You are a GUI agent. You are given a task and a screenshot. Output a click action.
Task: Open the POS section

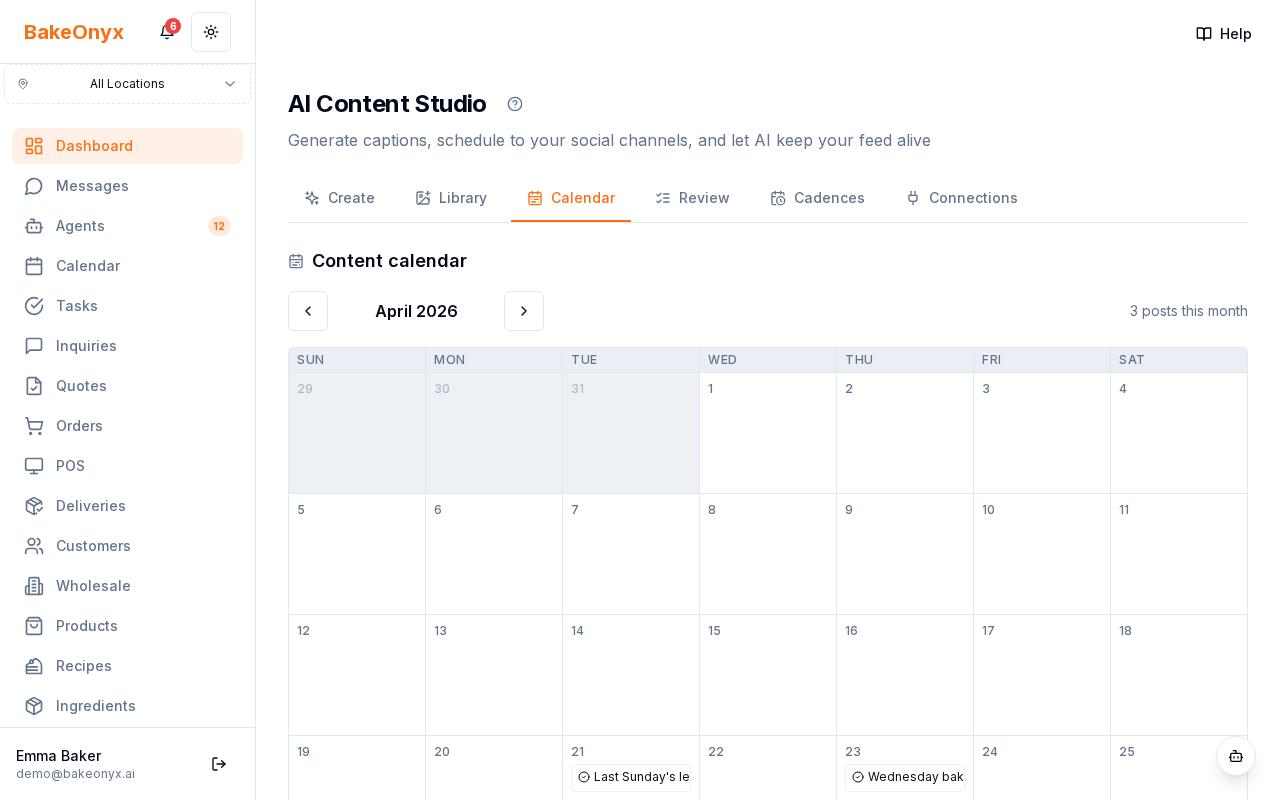click(x=70, y=466)
